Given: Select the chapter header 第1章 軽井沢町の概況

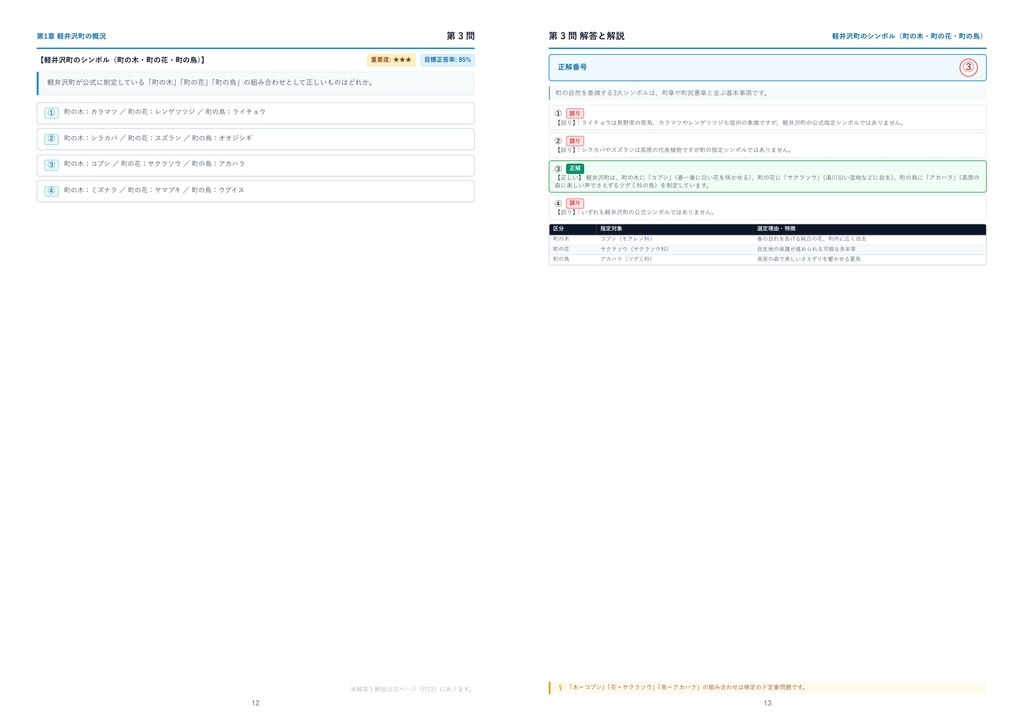Looking at the screenshot, I should pos(71,37).
